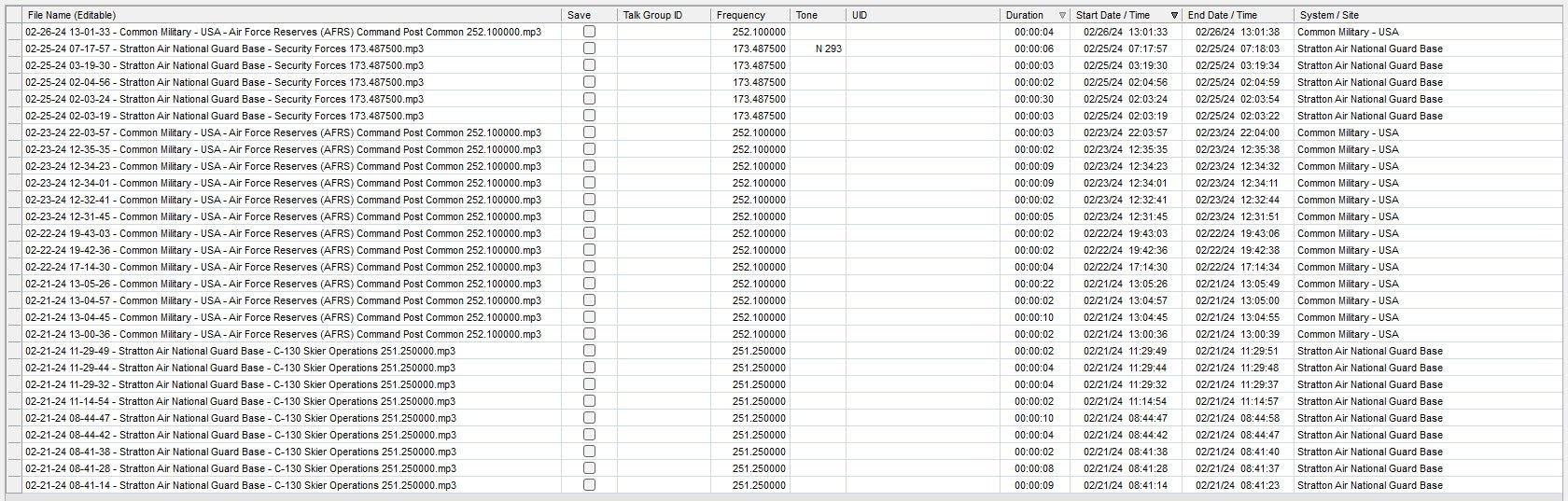
Task: Select row header of 02-21-24 08-41-14 row
Action: click(x=13, y=485)
